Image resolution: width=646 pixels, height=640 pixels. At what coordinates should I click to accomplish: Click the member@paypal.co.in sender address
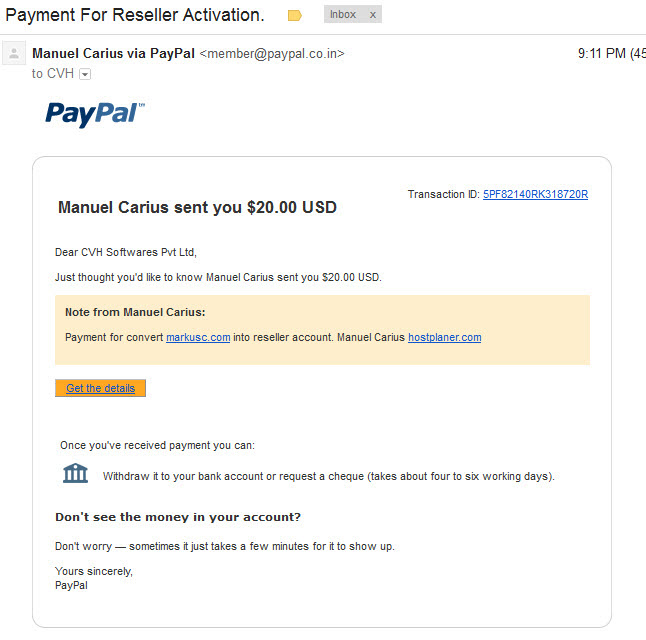[x=272, y=54]
